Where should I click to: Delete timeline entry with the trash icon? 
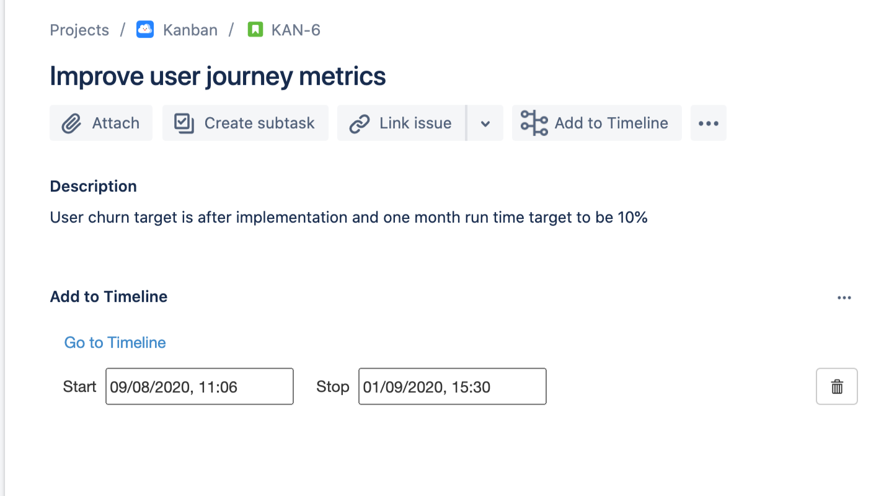(x=837, y=387)
